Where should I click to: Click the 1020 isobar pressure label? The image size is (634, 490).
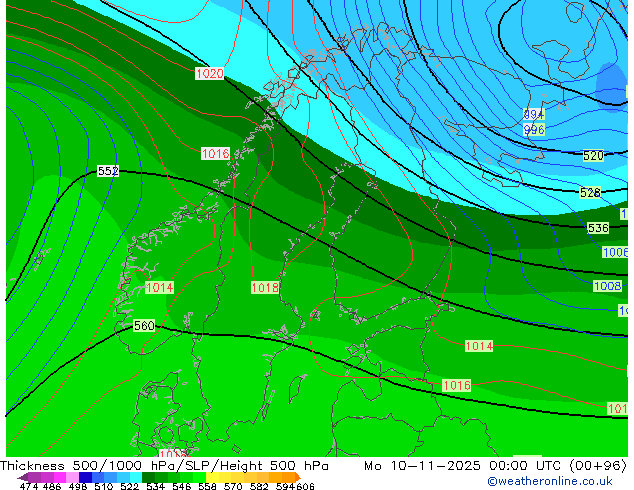click(x=209, y=73)
